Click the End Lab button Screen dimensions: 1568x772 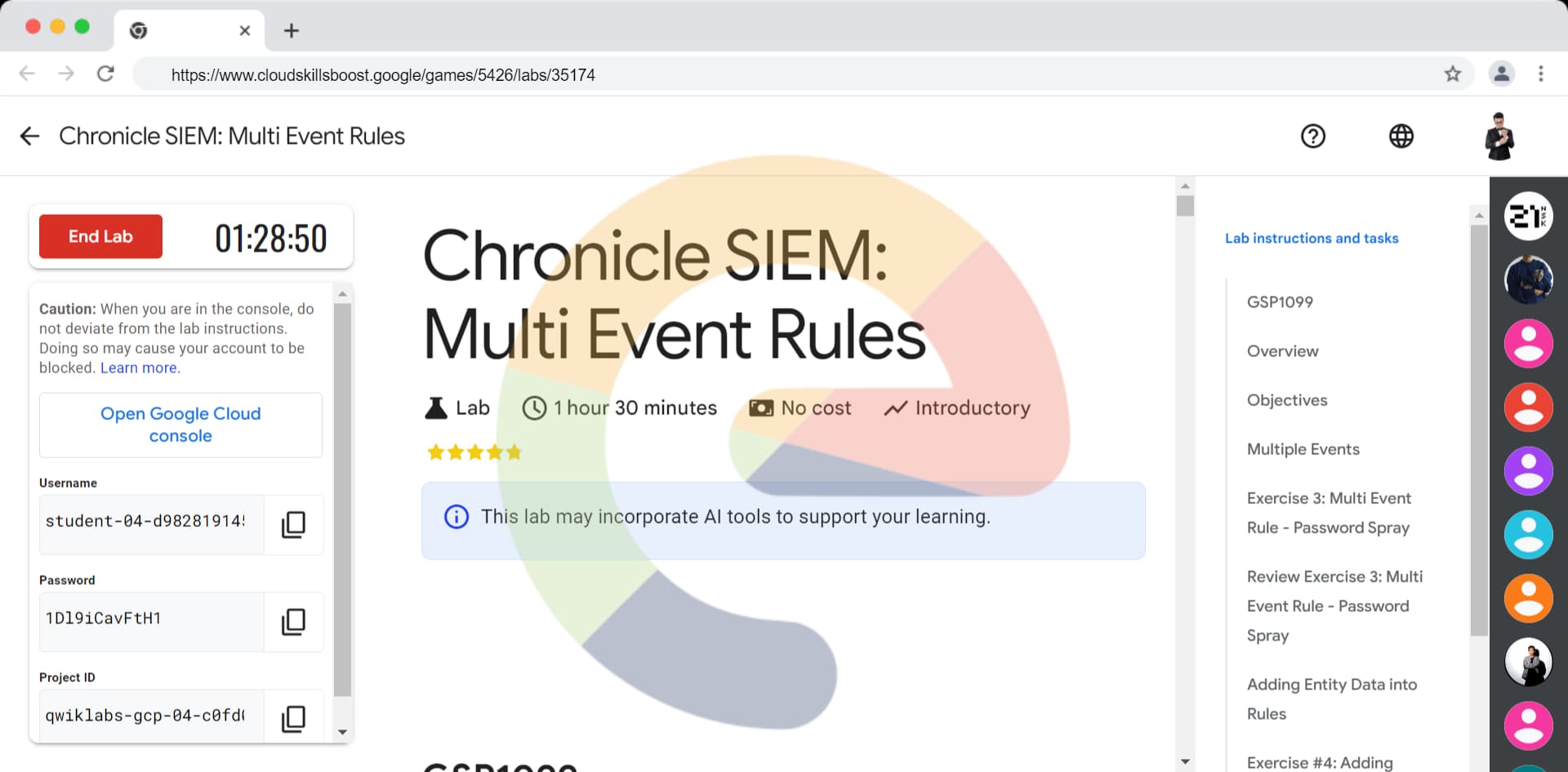pos(100,236)
